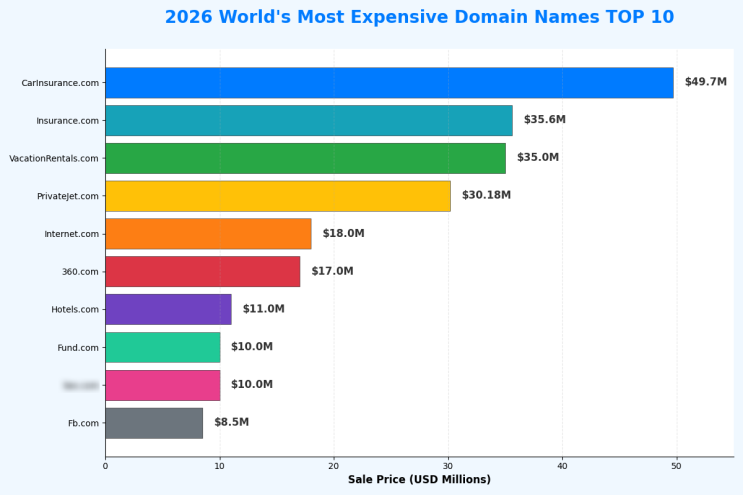Select the CarInsurance.com axis label

coord(60,83)
